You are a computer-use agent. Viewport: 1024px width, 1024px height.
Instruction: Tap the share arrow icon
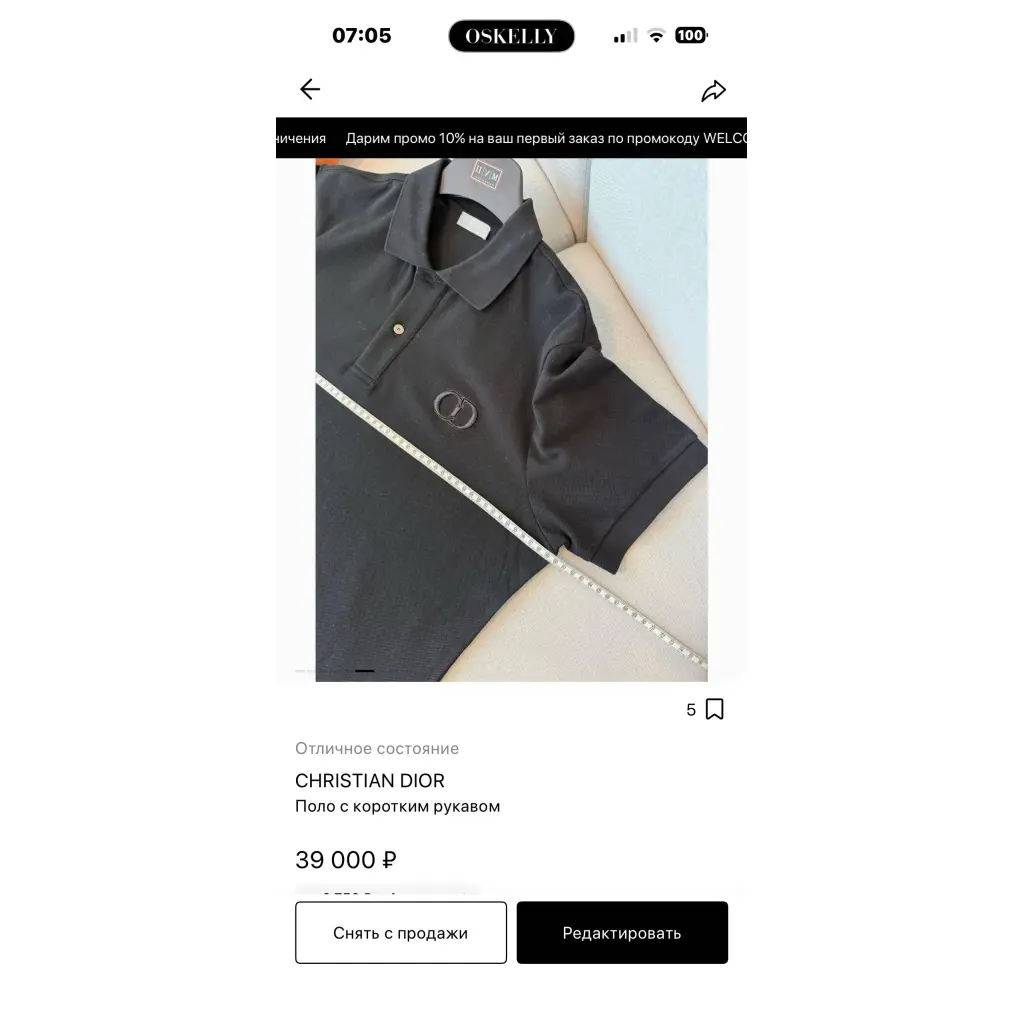(x=713, y=91)
